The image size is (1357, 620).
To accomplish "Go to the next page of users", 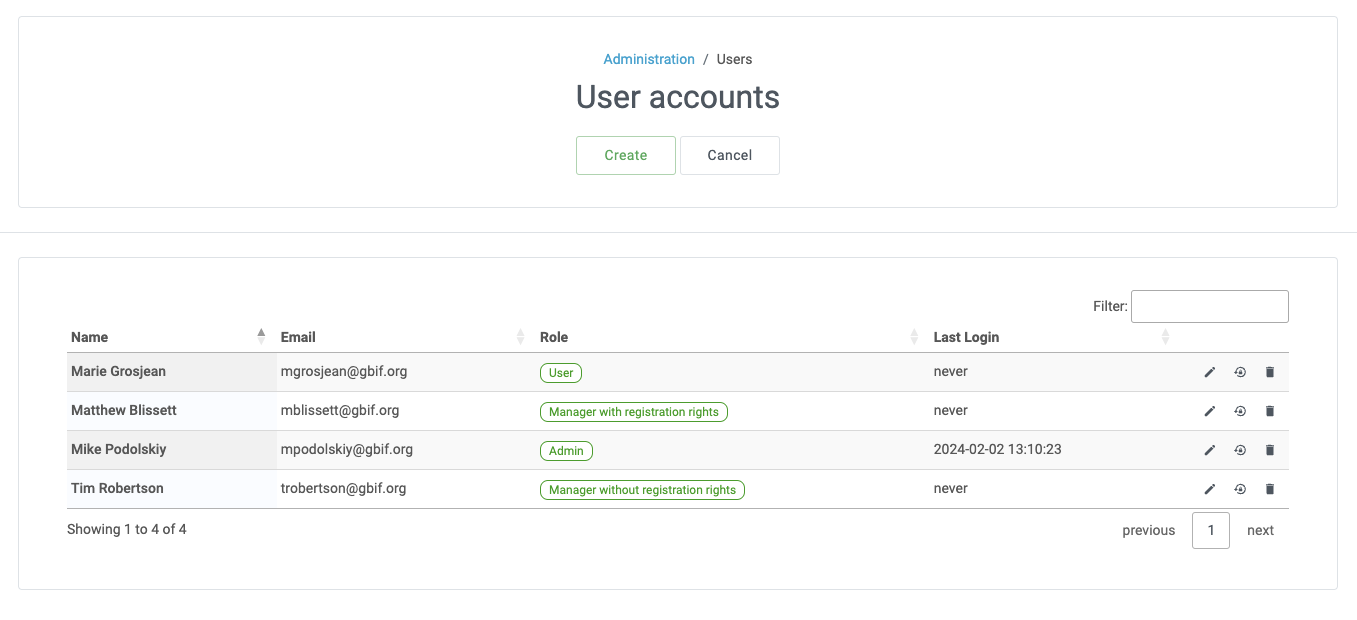I will pos(1260,530).
